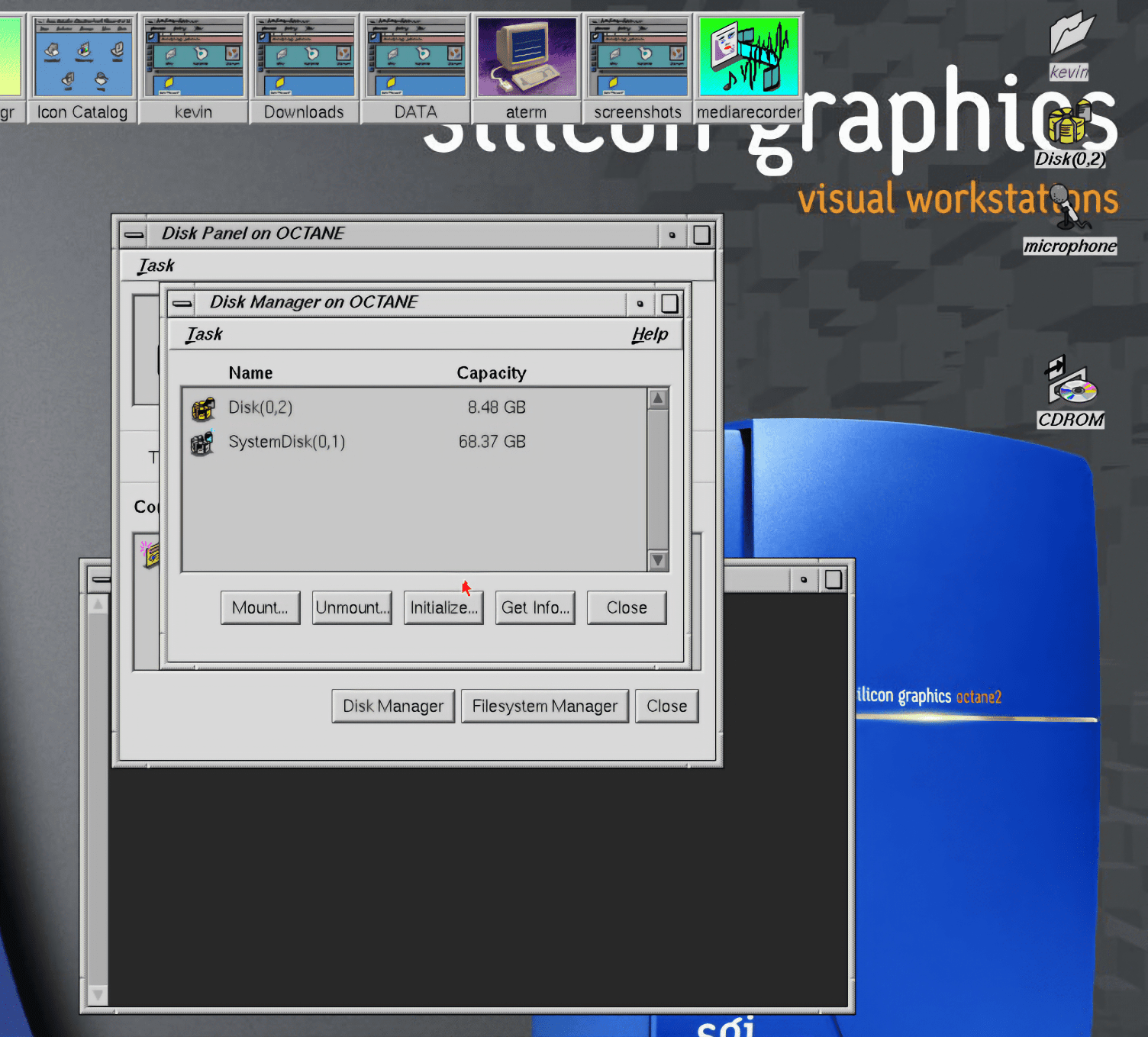Open the Help menu in Disk Manager

[650, 334]
